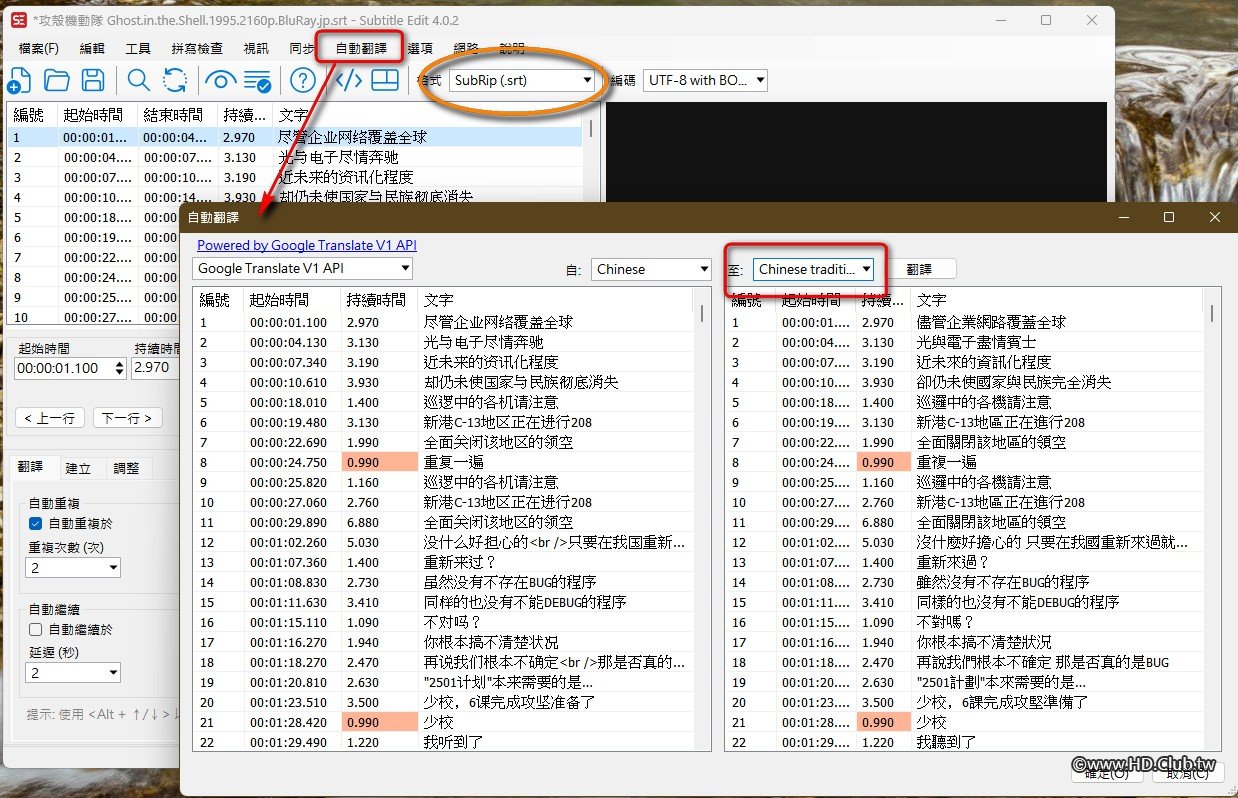1238x798 pixels.
Task: Open the target Chinese traditional dropdown
Action: [x=814, y=268]
